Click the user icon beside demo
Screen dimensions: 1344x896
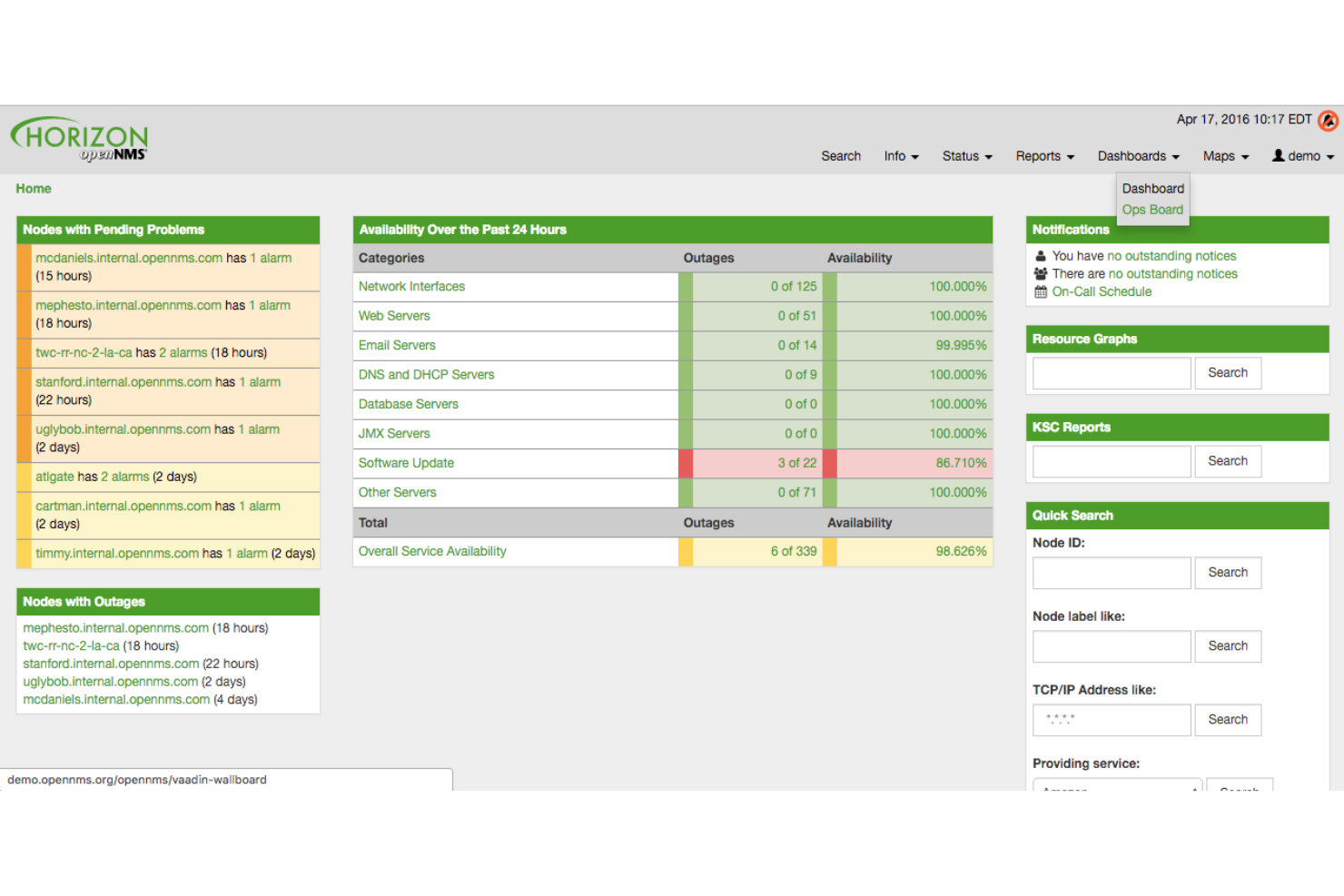1278,155
